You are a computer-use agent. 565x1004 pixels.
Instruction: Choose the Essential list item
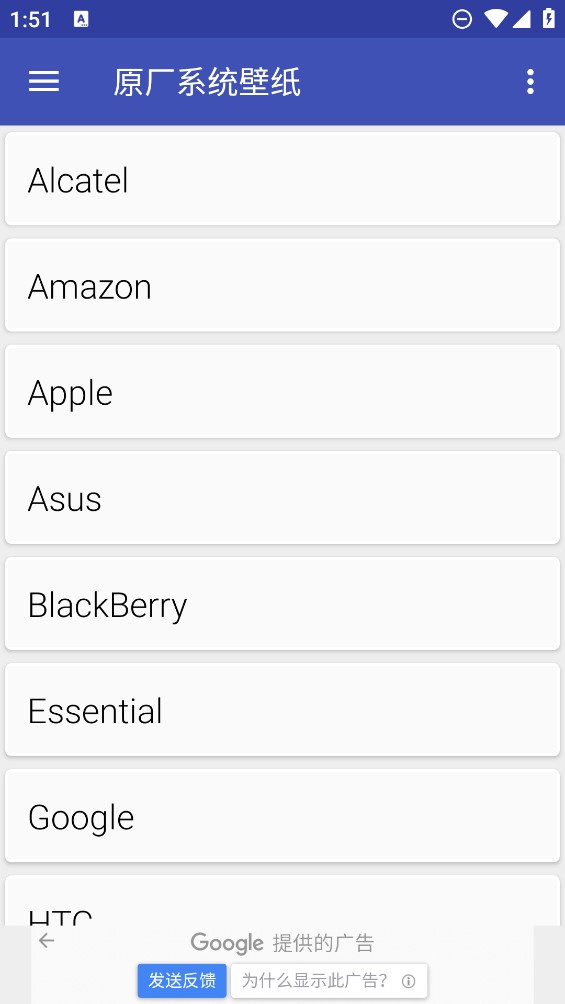(x=282, y=709)
